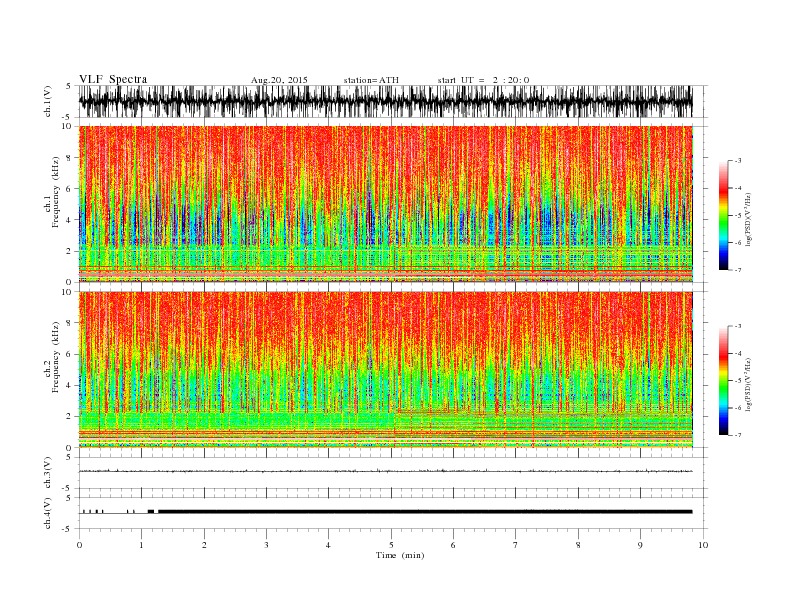This screenshot has width=792, height=612.
Task: Click the upper 'log(PSD)(V²/Hz)' colorbar label
Action: [748, 220]
